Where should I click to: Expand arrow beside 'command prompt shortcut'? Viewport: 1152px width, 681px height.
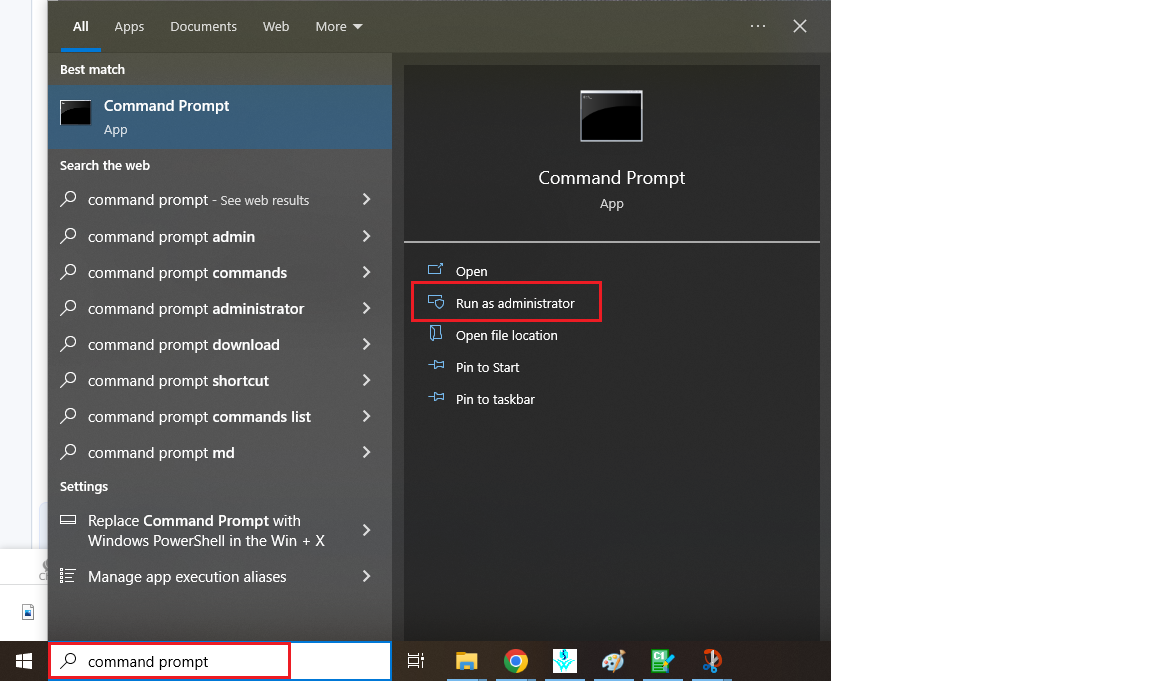point(367,381)
